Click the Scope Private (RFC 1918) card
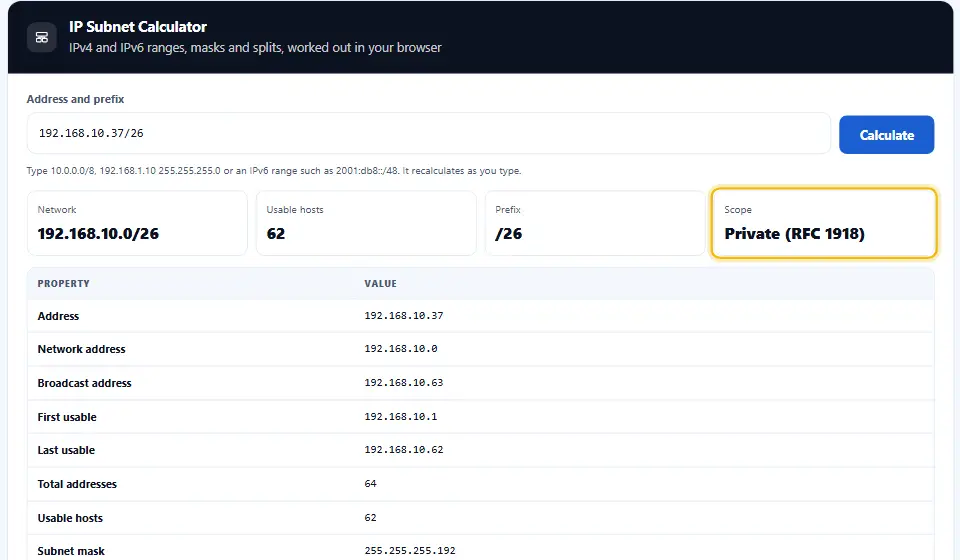Screen dimensions: 960x560 824,223
